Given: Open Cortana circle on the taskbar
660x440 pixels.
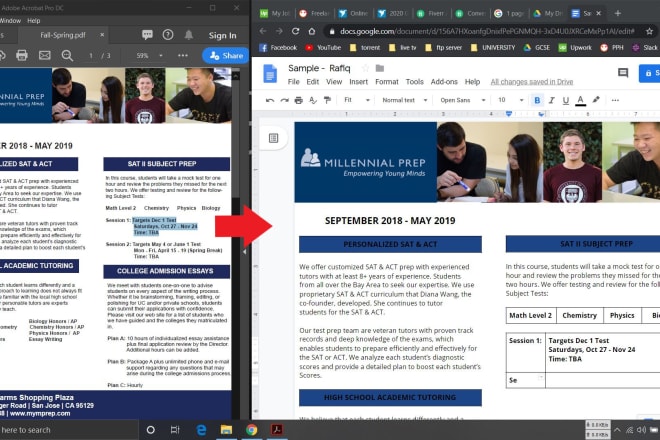Looking at the screenshot, I should pos(150,430).
